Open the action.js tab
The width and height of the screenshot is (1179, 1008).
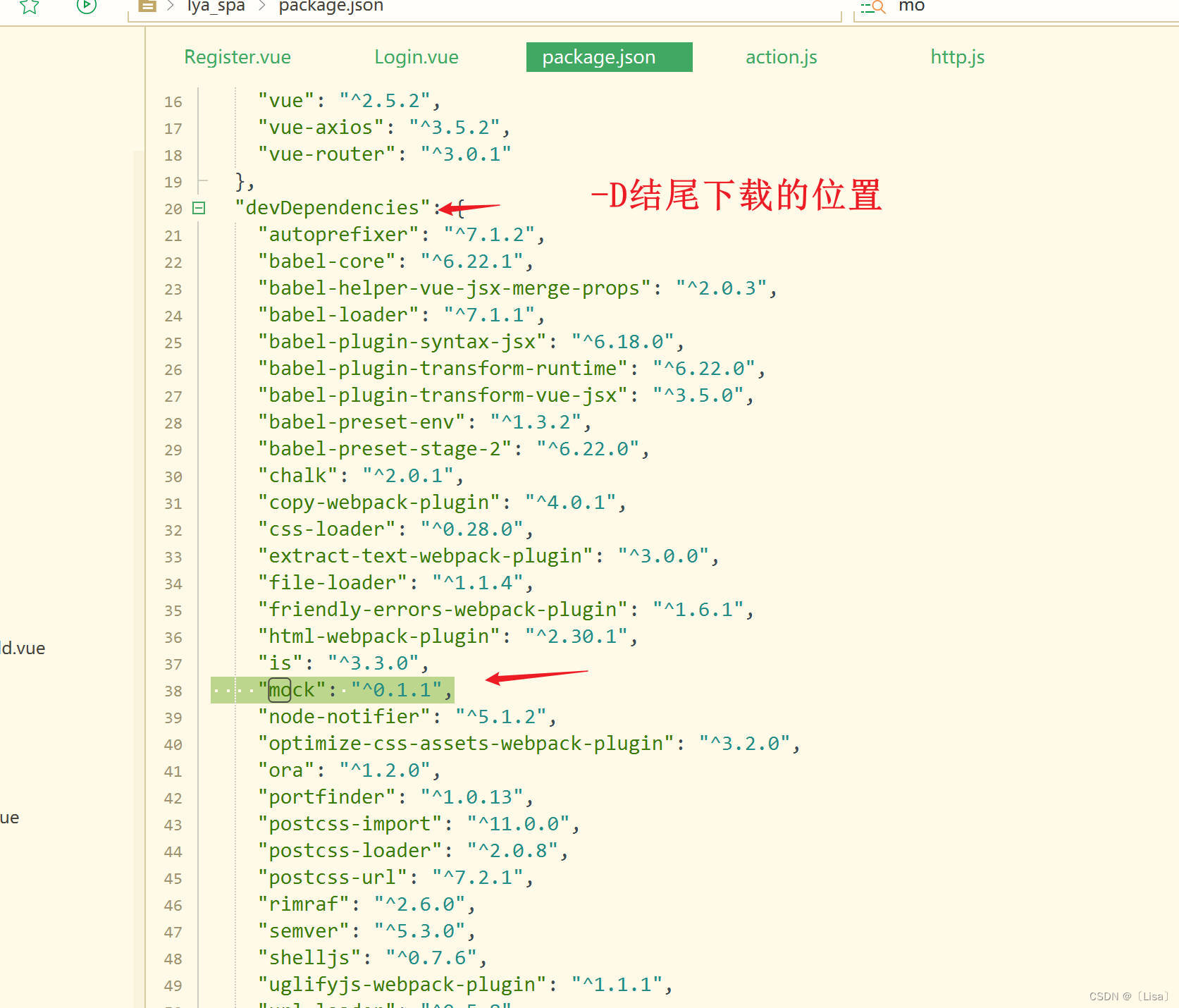[x=780, y=56]
